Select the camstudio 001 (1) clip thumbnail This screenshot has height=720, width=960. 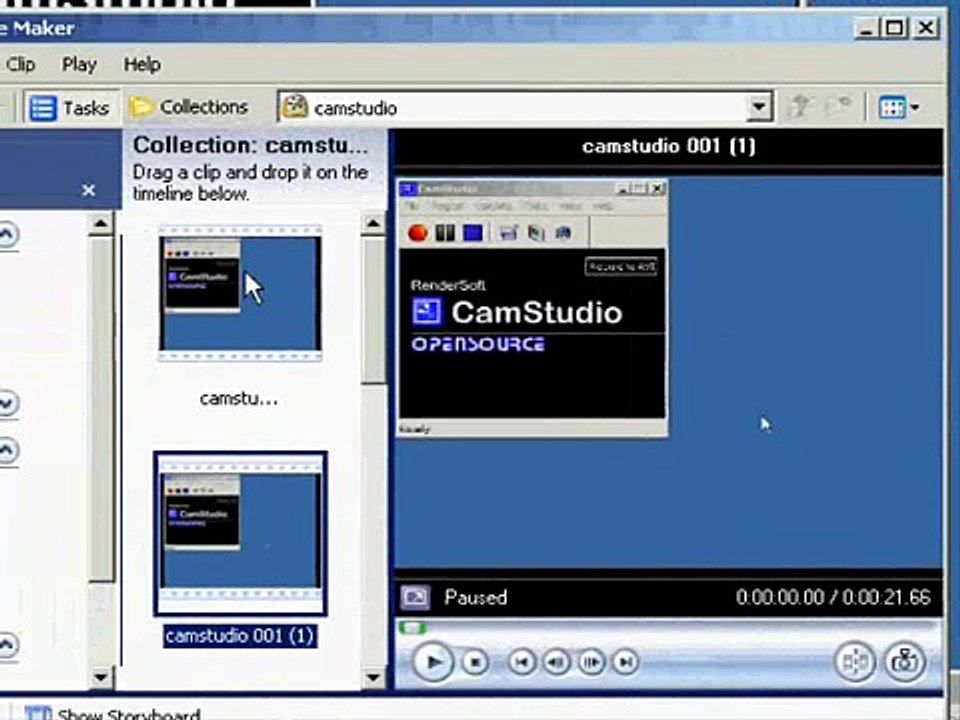coord(240,534)
